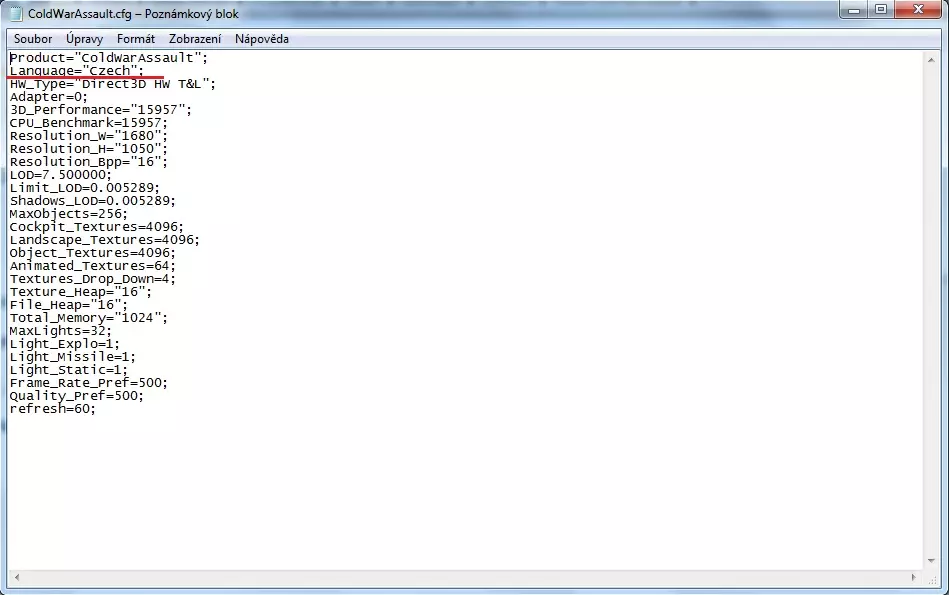
Task: Close the ColdWarAssault.cfg window
Action: 918,10
